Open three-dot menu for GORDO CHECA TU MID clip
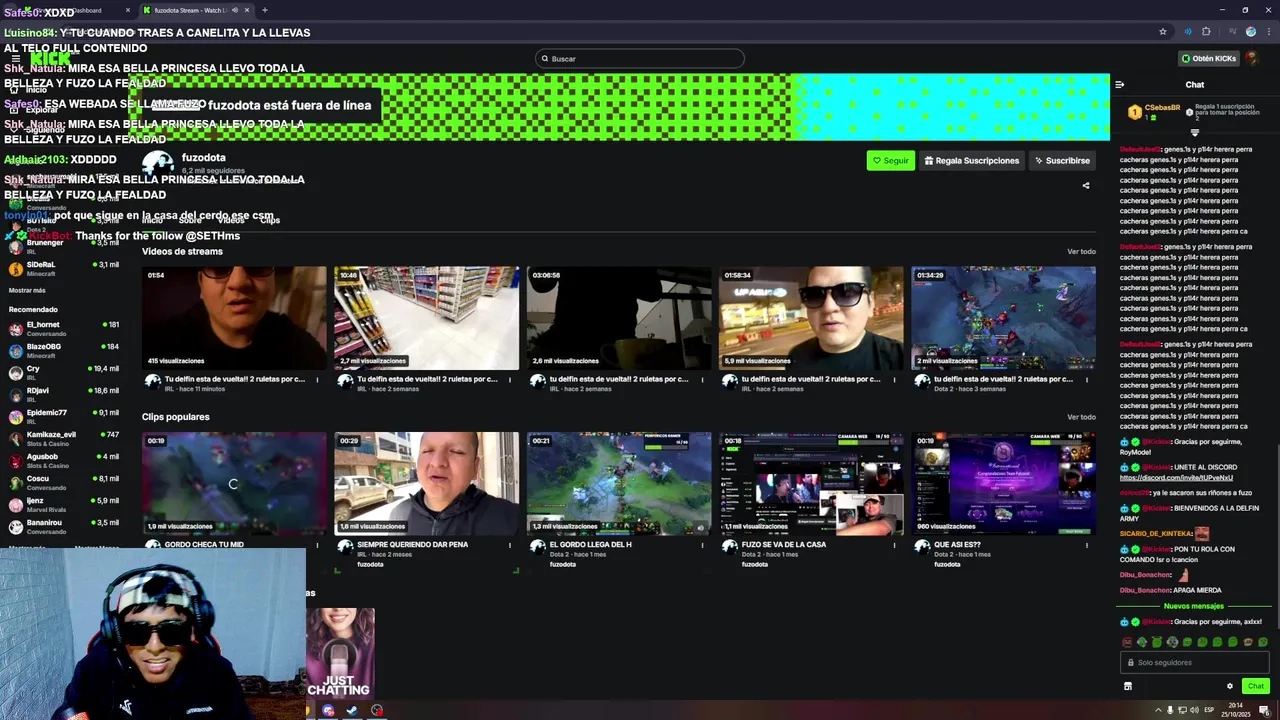This screenshot has height=720, width=1280. click(x=318, y=545)
